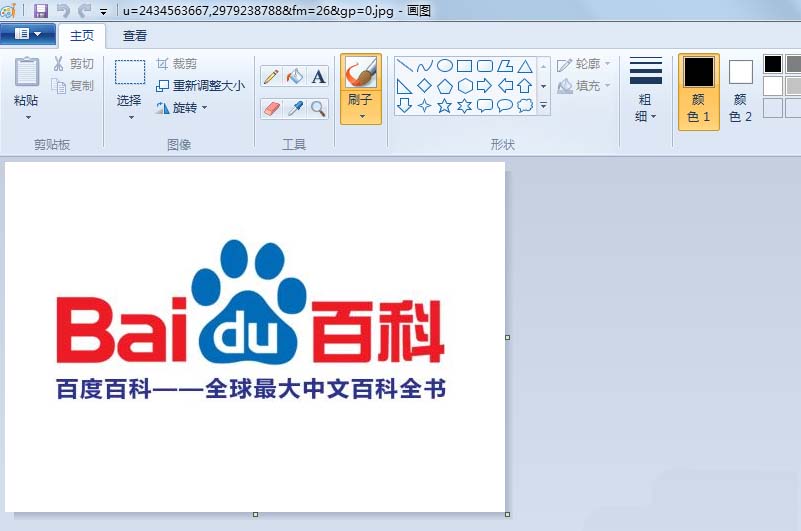Choose the Curve shape
This screenshot has width=801, height=531.
(425, 66)
